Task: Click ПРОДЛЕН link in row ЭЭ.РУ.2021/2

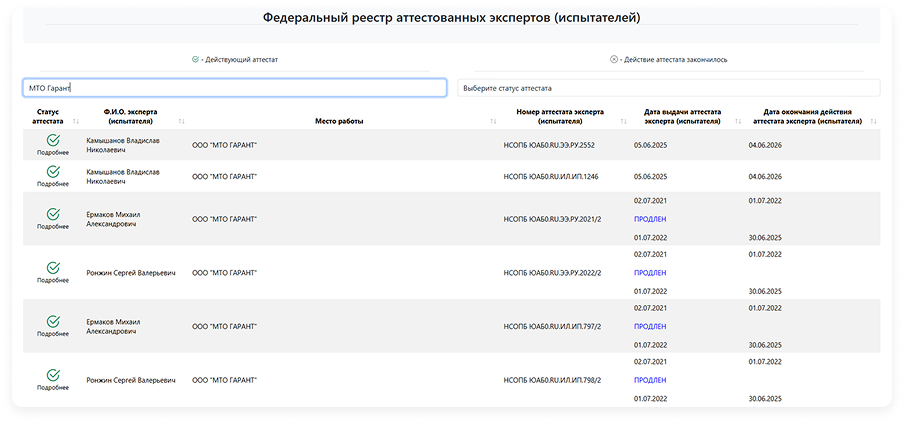Action: pos(650,219)
